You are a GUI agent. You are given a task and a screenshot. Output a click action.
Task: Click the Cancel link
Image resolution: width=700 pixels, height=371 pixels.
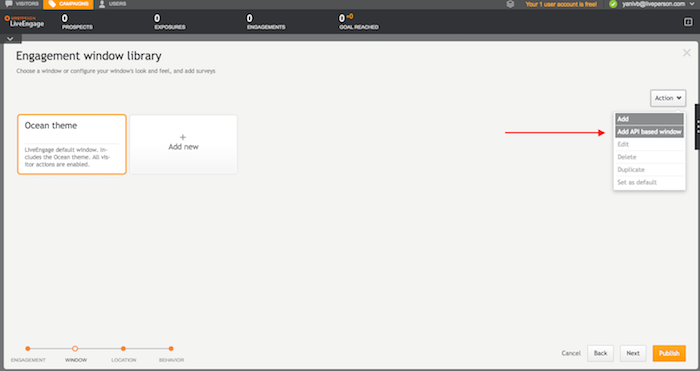click(571, 353)
